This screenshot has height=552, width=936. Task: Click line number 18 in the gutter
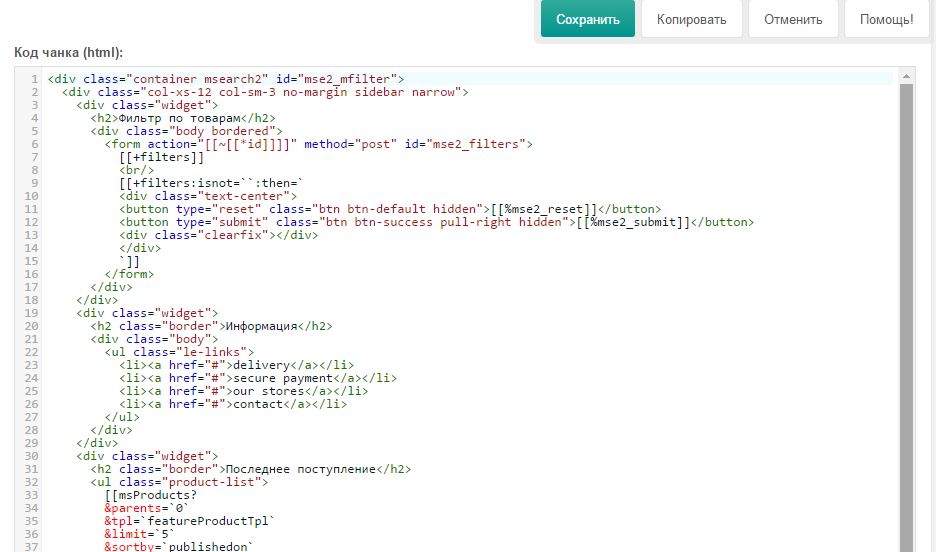coord(31,300)
